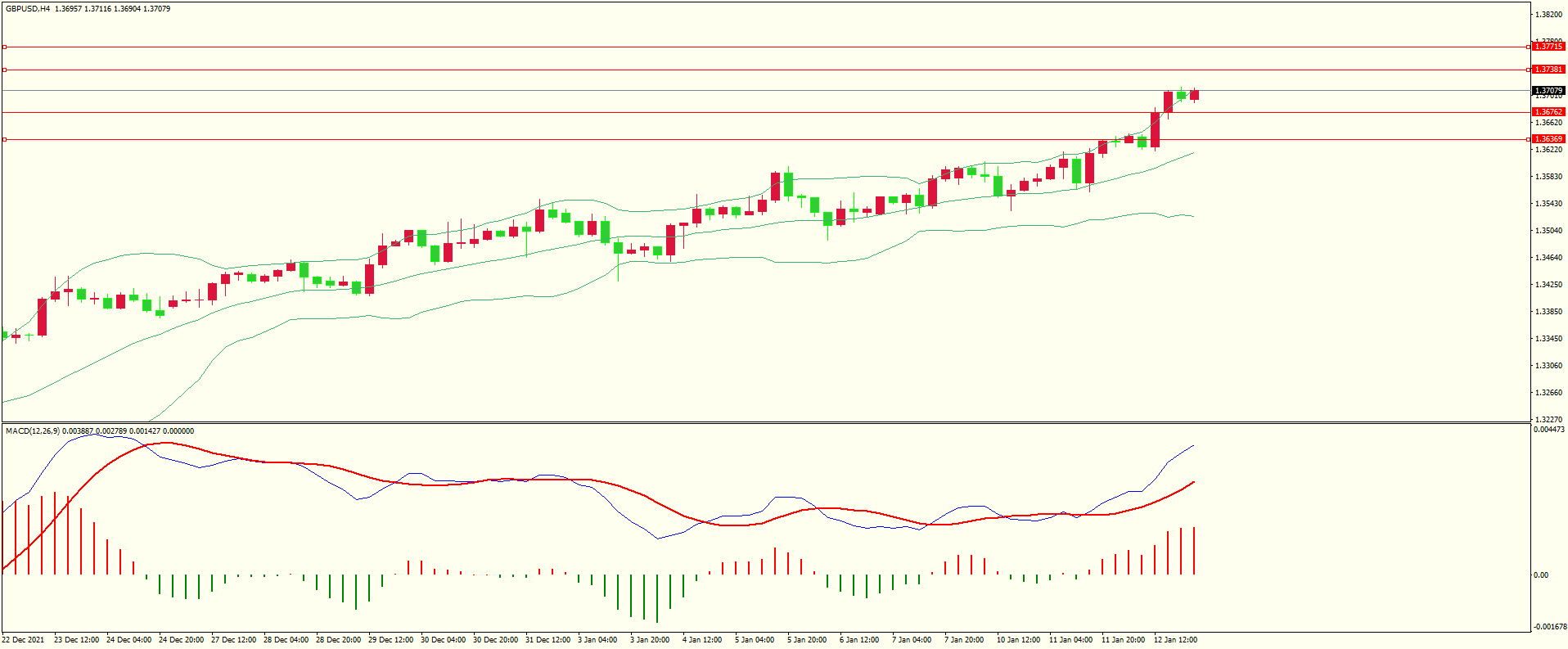
Task: Select the red 1.36762 price tag
Action: tap(1548, 112)
